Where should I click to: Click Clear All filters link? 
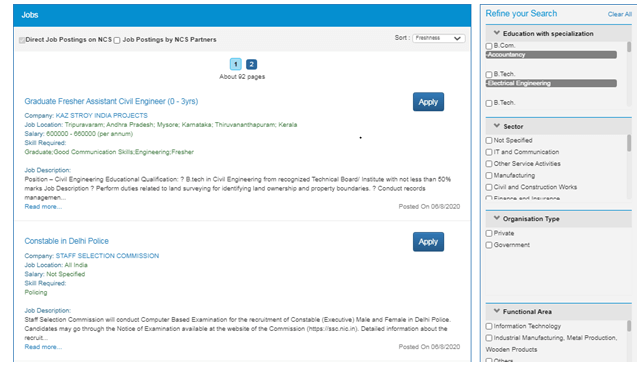click(620, 14)
